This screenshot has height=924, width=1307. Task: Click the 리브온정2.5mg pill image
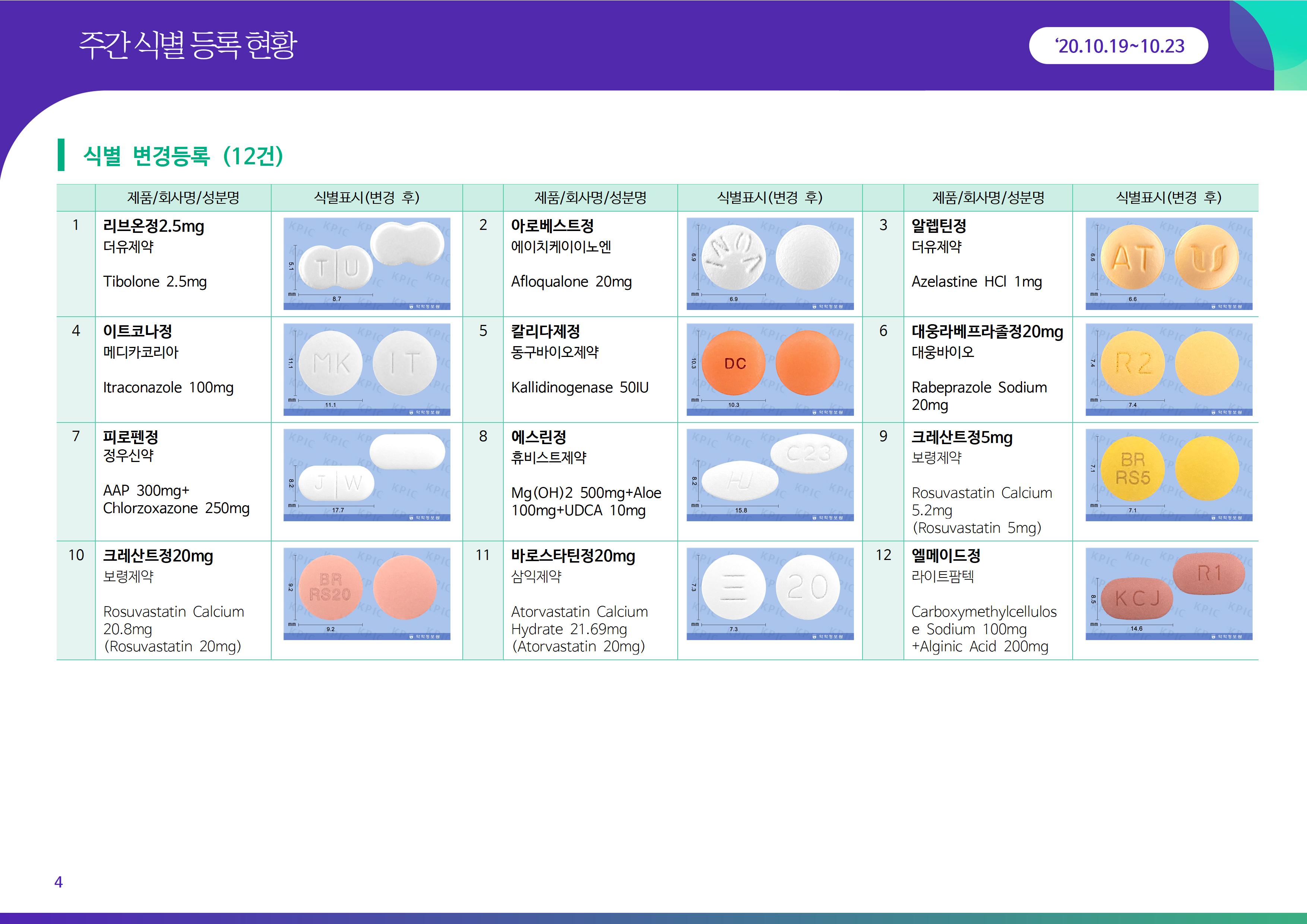[367, 263]
